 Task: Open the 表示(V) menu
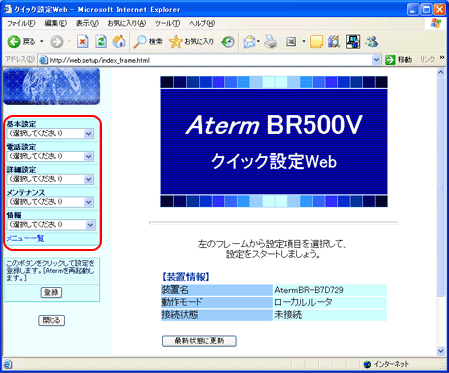87,23
